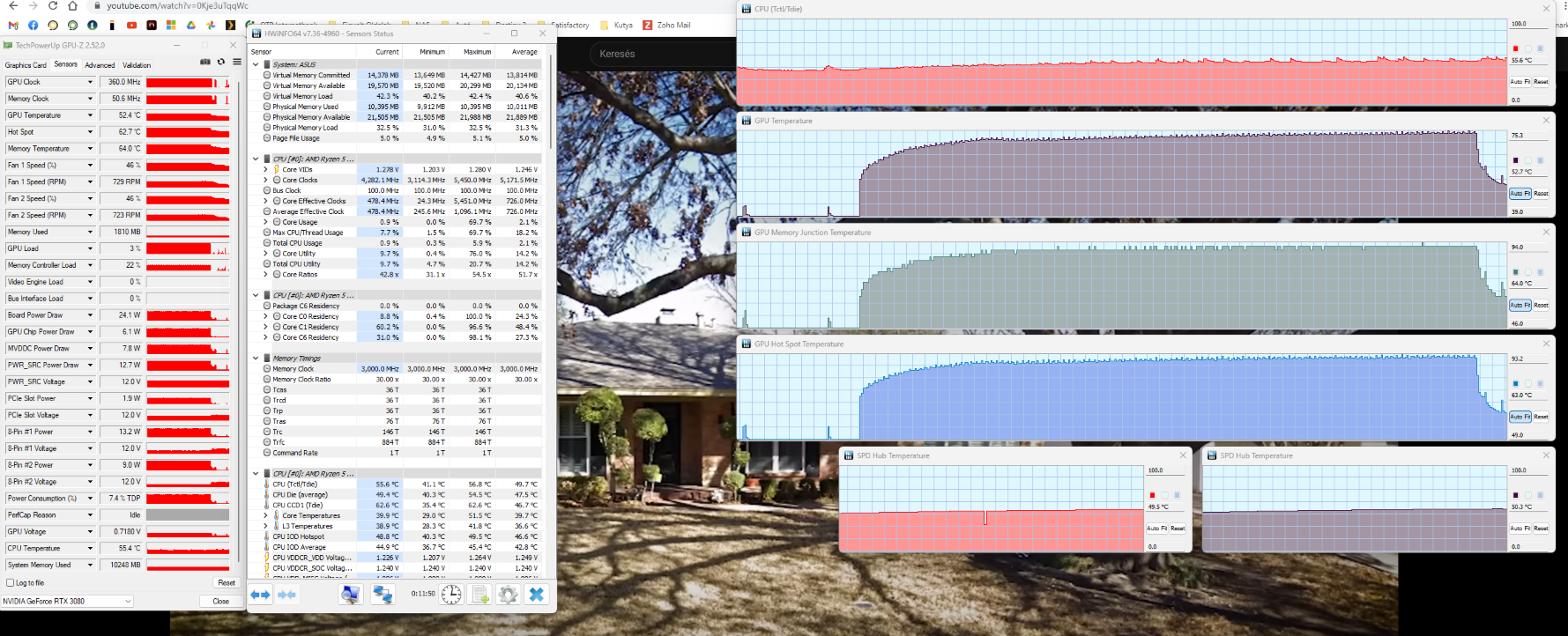Click Core VIDs lightning icon
The height and width of the screenshot is (636, 1568).
(277, 170)
